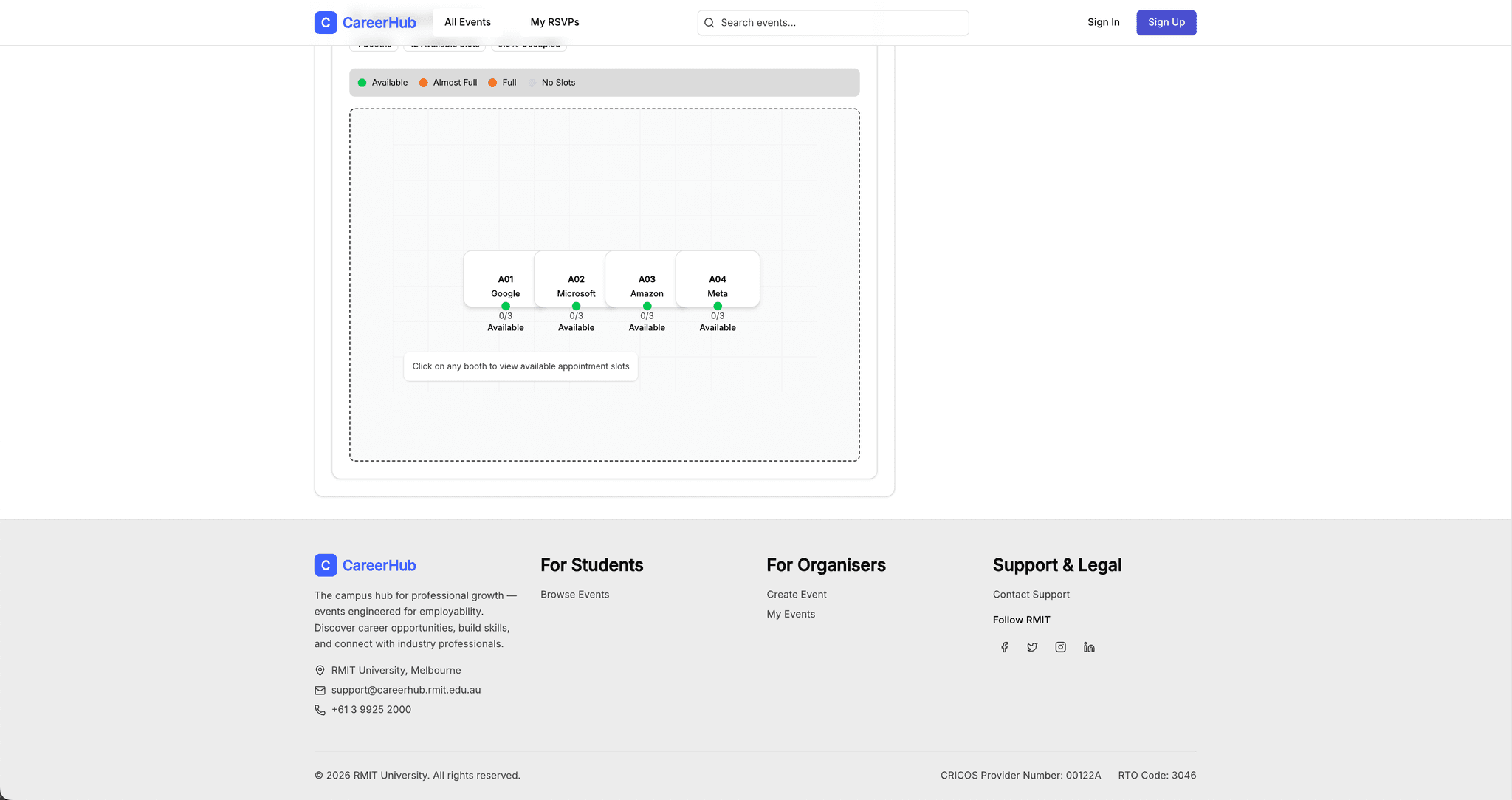Click the search magnifier icon
1512x800 pixels.
click(x=709, y=23)
